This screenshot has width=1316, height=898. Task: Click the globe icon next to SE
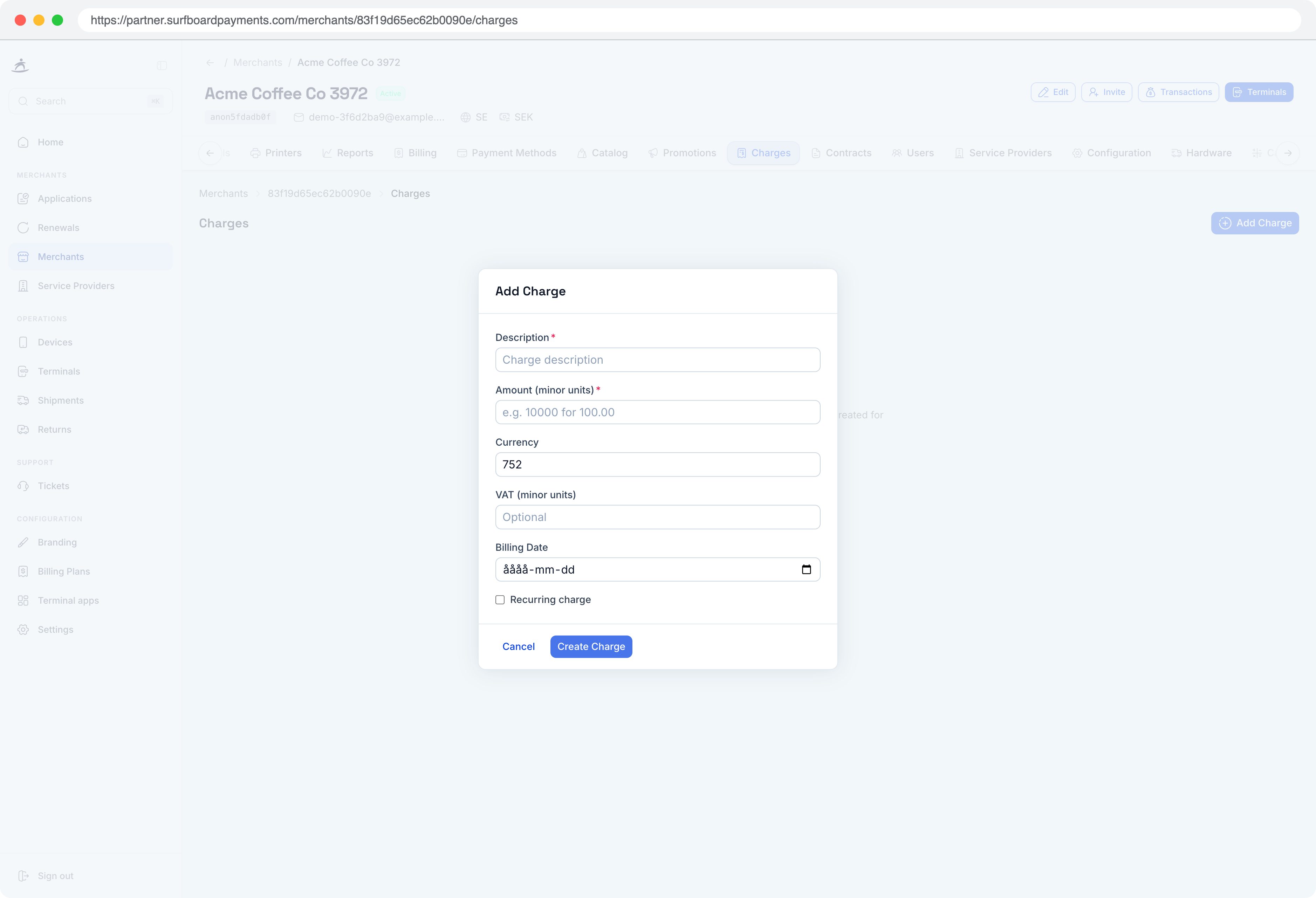[x=465, y=117]
